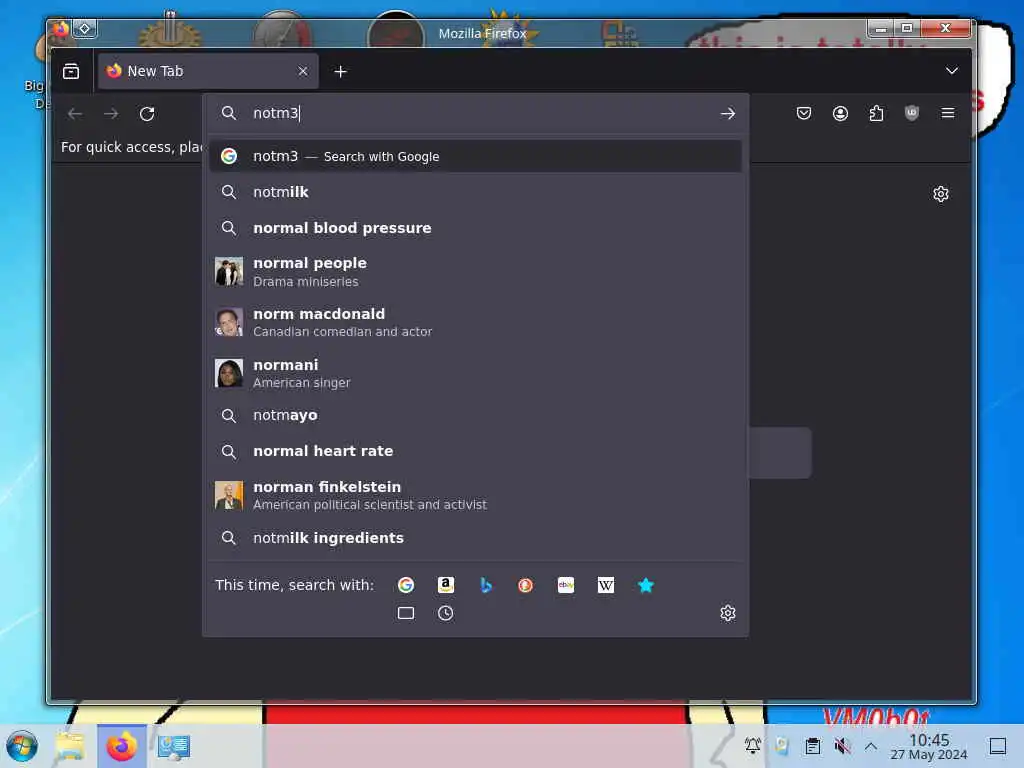The width and height of the screenshot is (1024, 768).
Task: Click normani thumbnail image
Action: click(229, 373)
